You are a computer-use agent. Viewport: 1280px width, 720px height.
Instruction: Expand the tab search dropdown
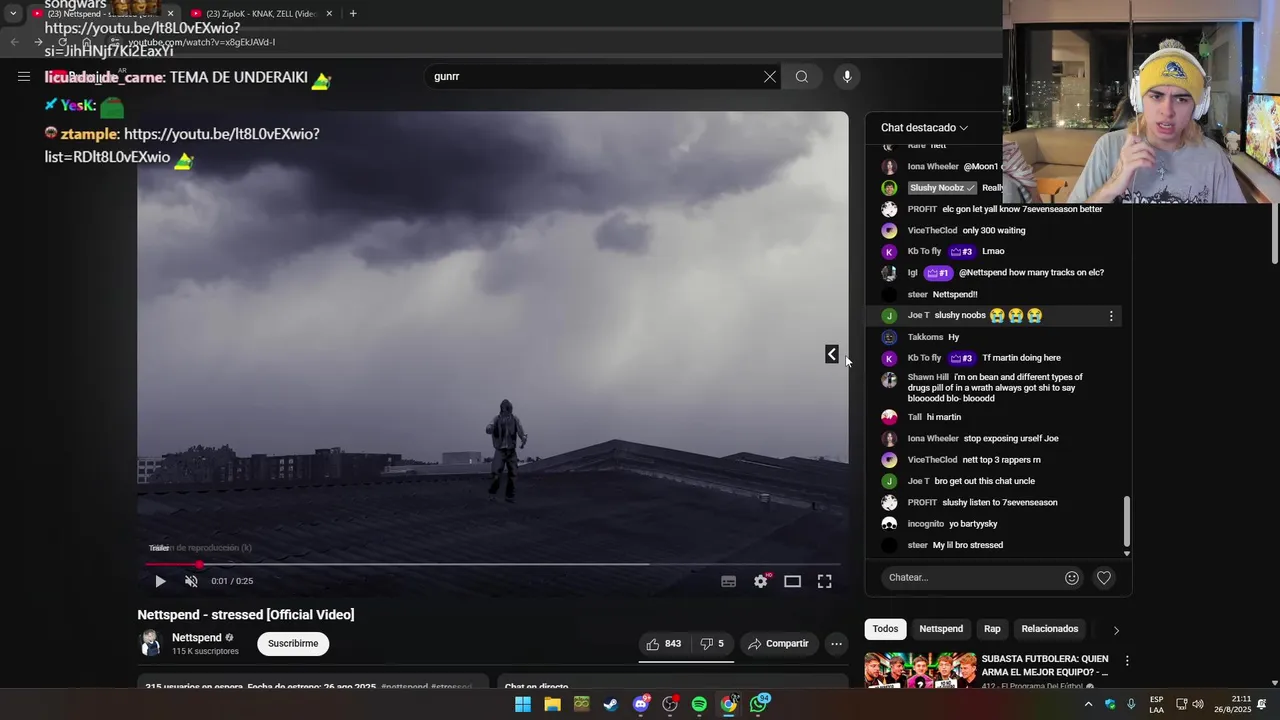[x=12, y=13]
